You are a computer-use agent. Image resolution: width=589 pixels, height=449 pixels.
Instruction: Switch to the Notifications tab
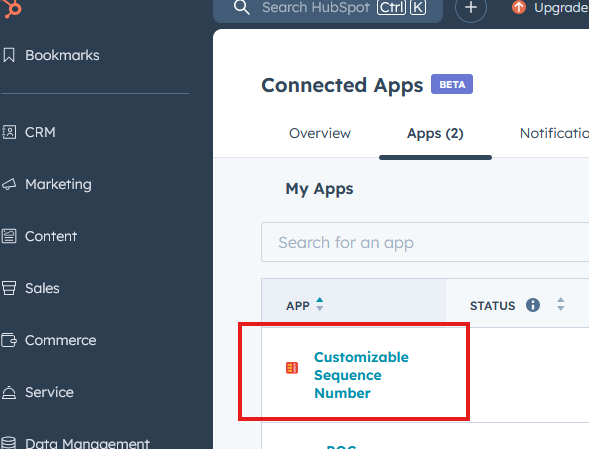[x=554, y=133]
